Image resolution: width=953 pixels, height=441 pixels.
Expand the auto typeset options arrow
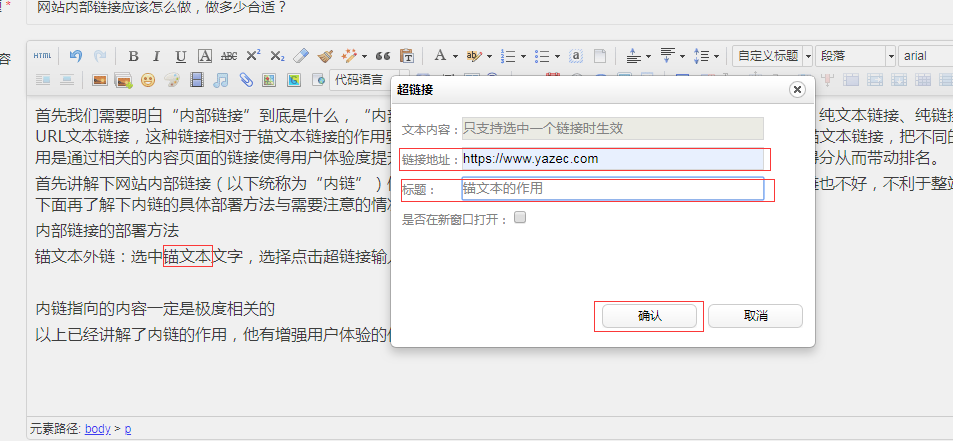pyautogui.click(x=364, y=56)
